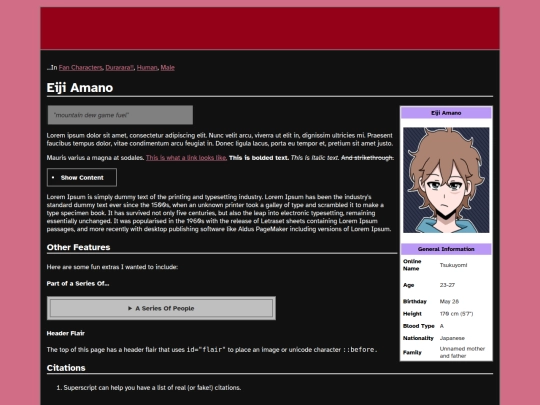Select the Tsukuyomi online name value
The width and height of the screenshot is (540, 405).
coord(453,265)
